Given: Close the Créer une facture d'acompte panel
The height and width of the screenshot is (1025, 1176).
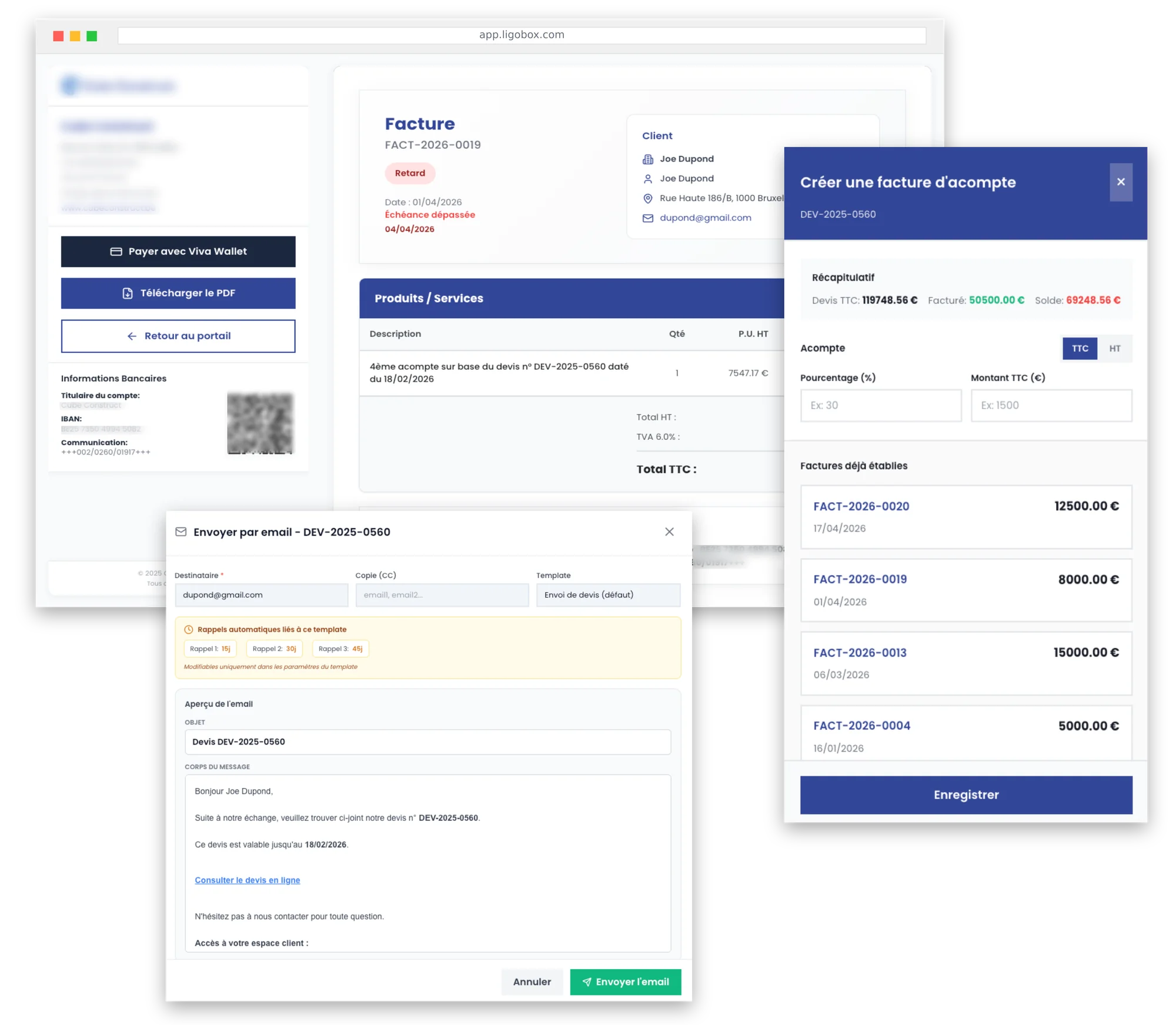Looking at the screenshot, I should (x=1121, y=182).
